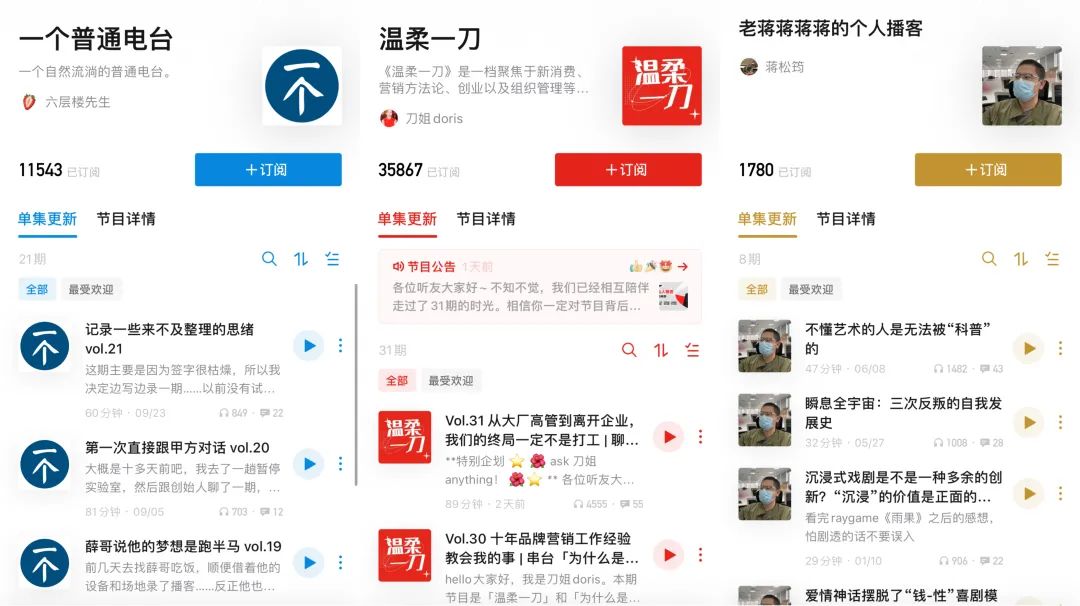Subscribe to 温柔一刀 with red 订阅 button
The width and height of the screenshot is (1080, 606).
point(628,169)
